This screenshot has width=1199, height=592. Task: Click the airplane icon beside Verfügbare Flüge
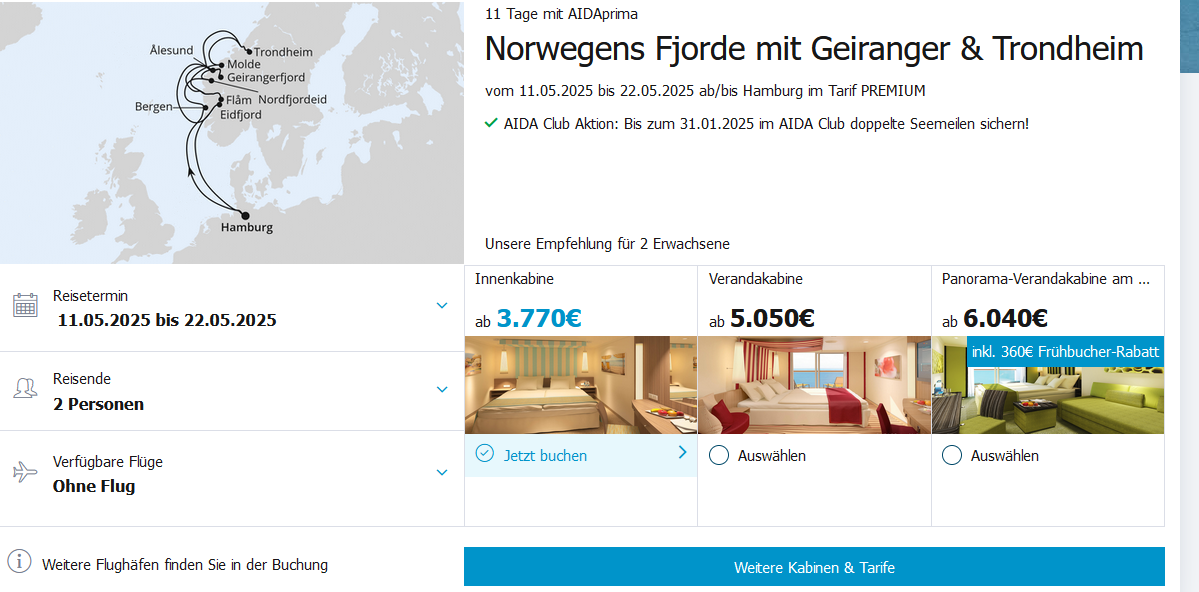click(25, 472)
